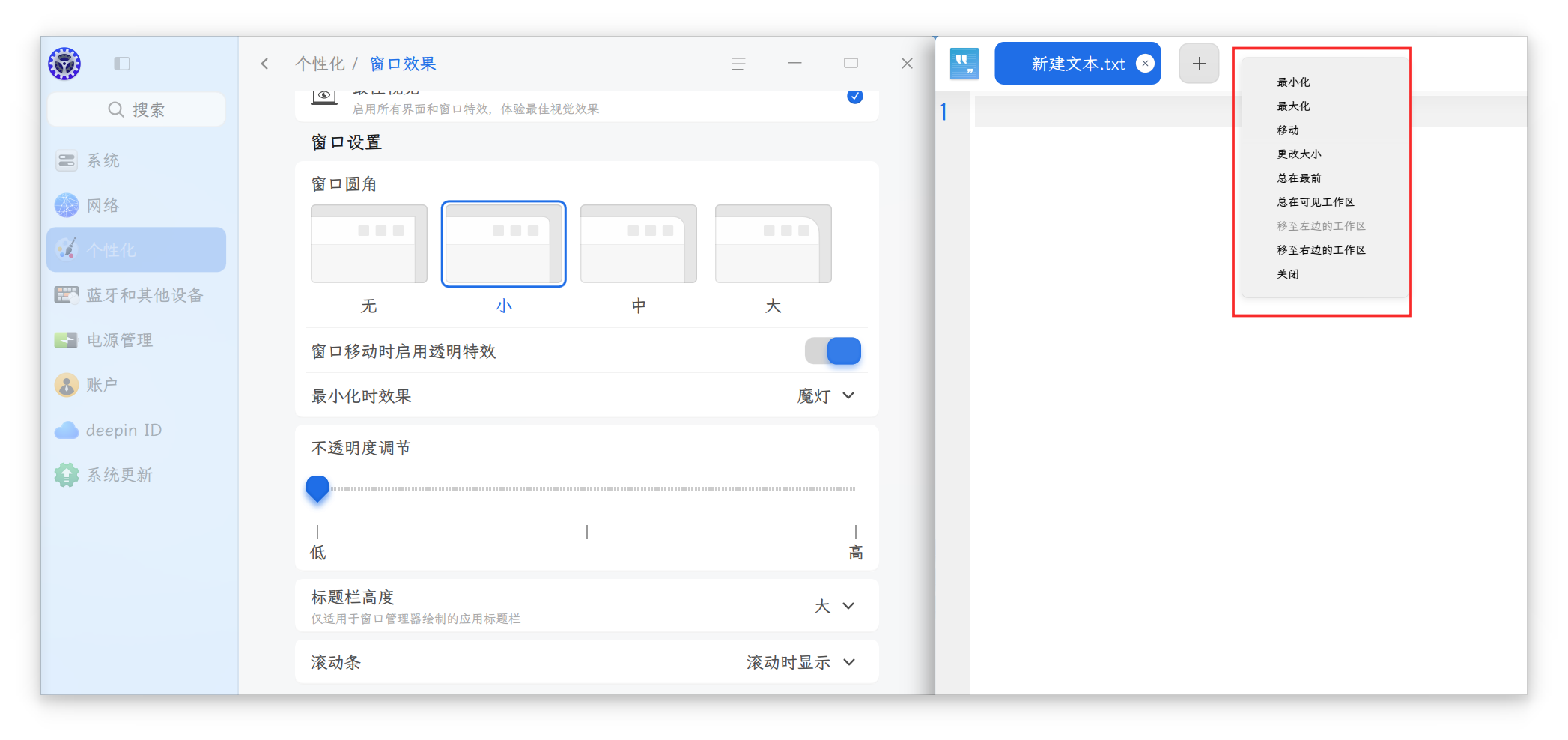Choose 最小化 from the context menu
1568x740 pixels.
1325,82
